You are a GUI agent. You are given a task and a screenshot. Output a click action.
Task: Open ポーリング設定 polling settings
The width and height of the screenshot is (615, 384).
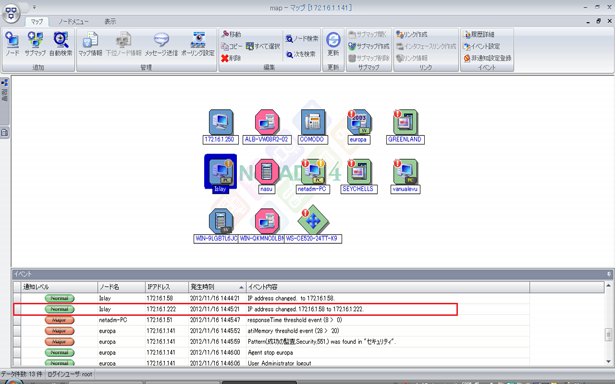click(198, 44)
